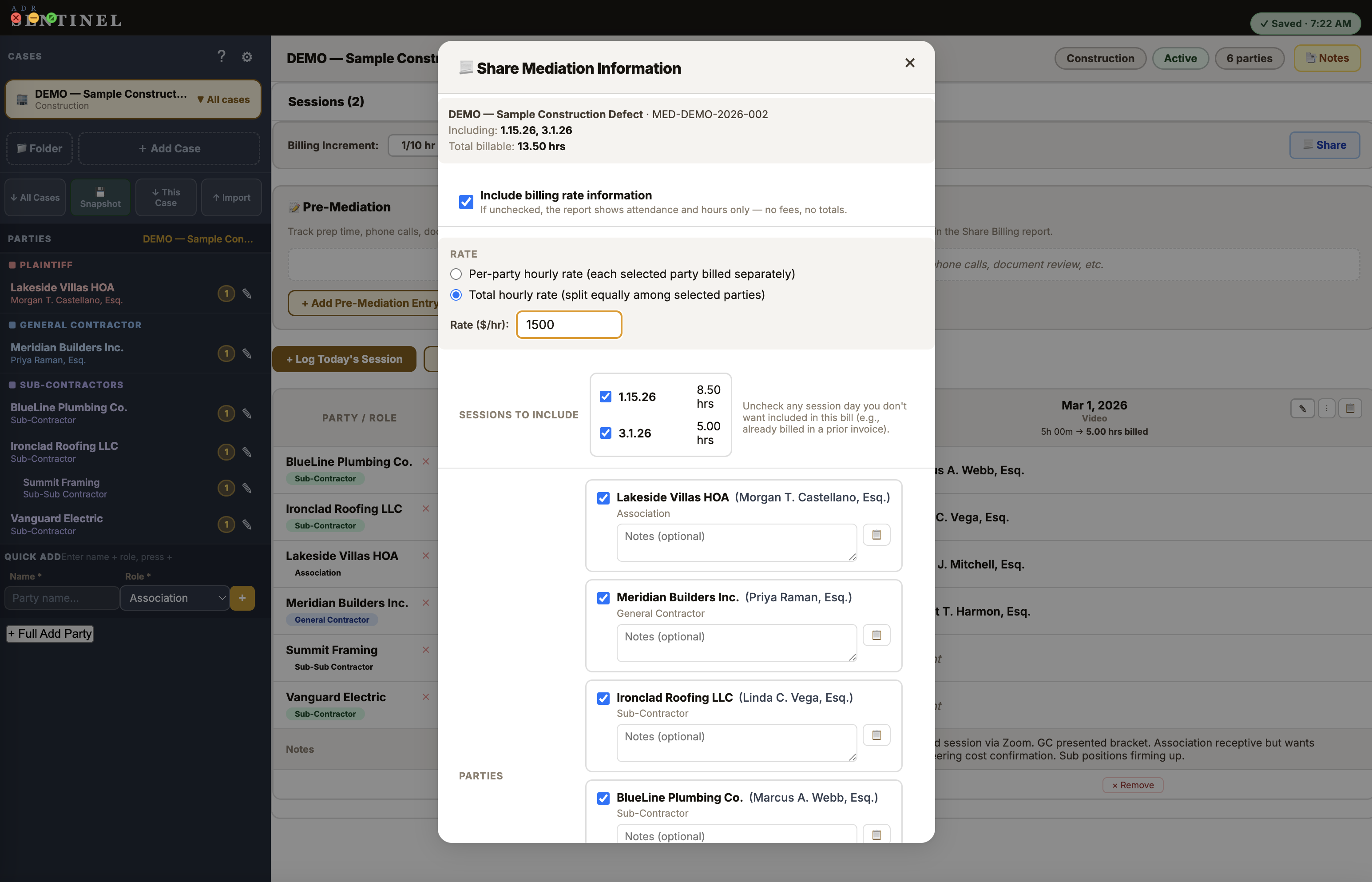Click the count badge next to Vanguard Electric

pos(226,524)
